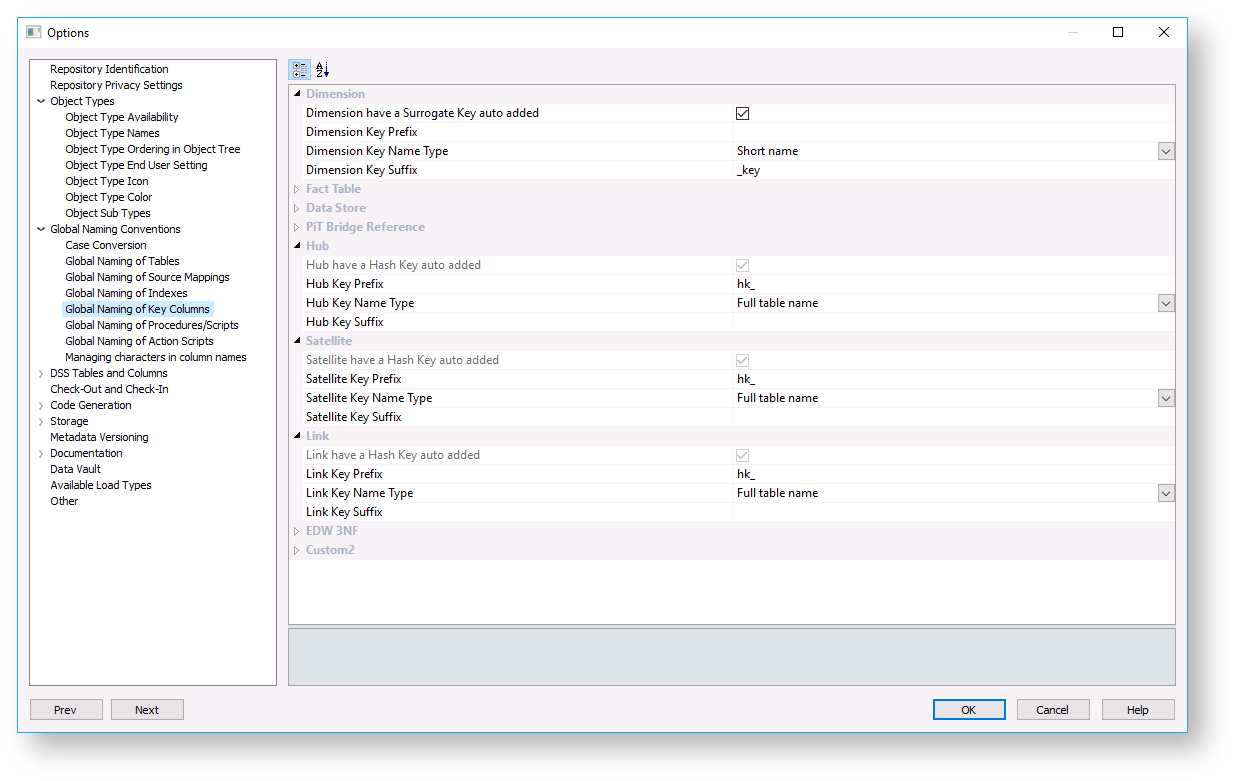Viewport: 1236px width, 781px height.
Task: Toggle Hub Hash Key auto added checkbox
Action: point(742,265)
